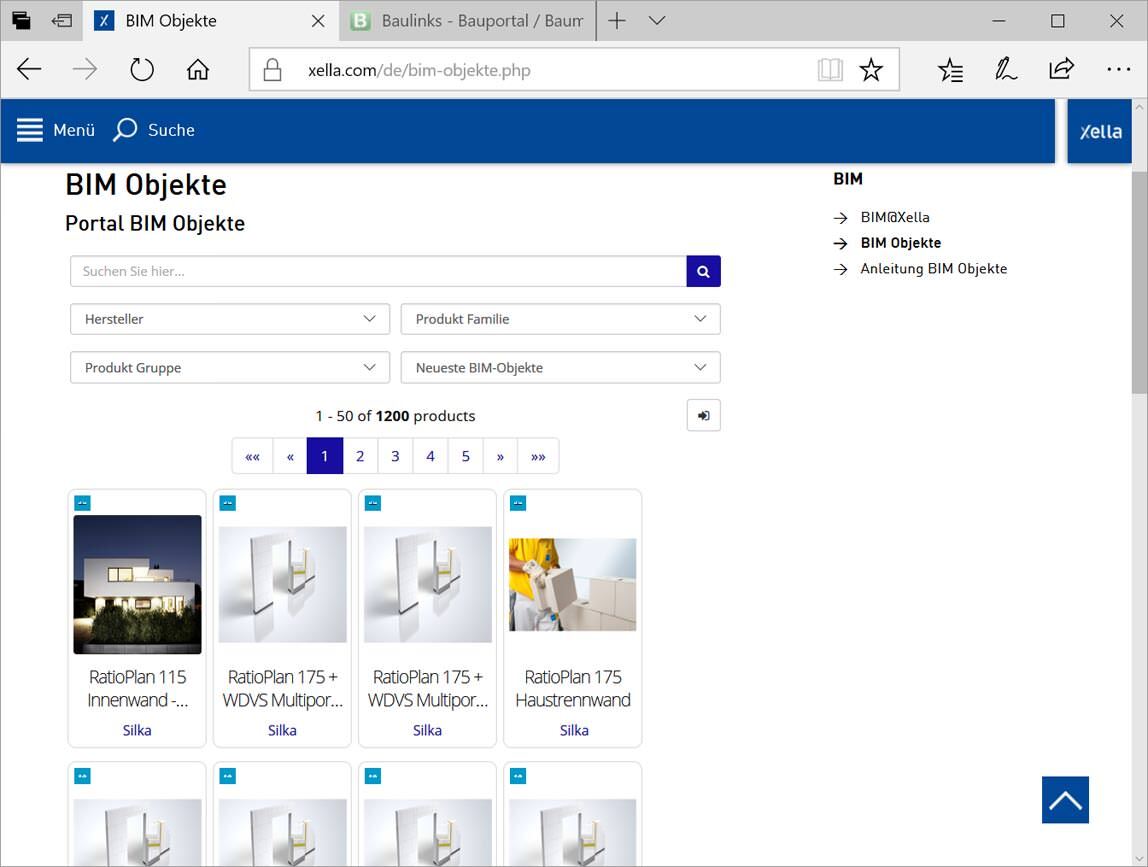This screenshot has width=1148, height=867.
Task: Open new browser tab
Action: pyautogui.click(x=616, y=21)
